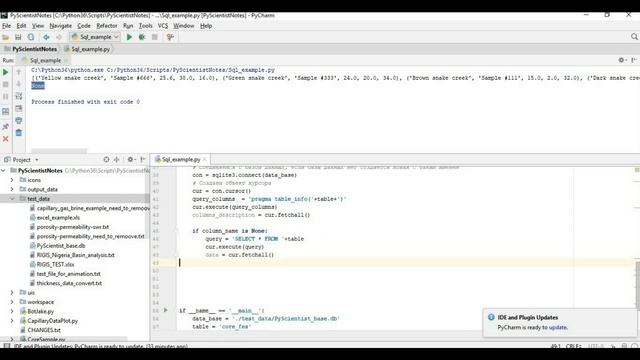The image size is (640, 360).
Task: Expand CapillaryDataPlot.py node
Action: (x=12, y=321)
